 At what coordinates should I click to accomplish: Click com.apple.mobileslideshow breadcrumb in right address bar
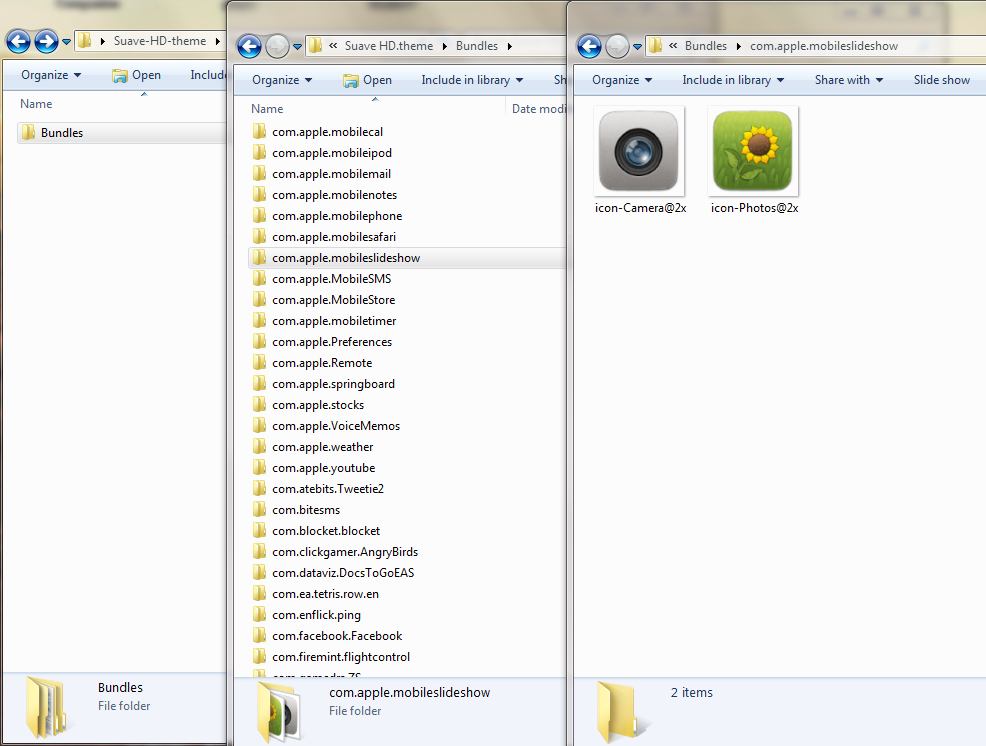tap(824, 46)
